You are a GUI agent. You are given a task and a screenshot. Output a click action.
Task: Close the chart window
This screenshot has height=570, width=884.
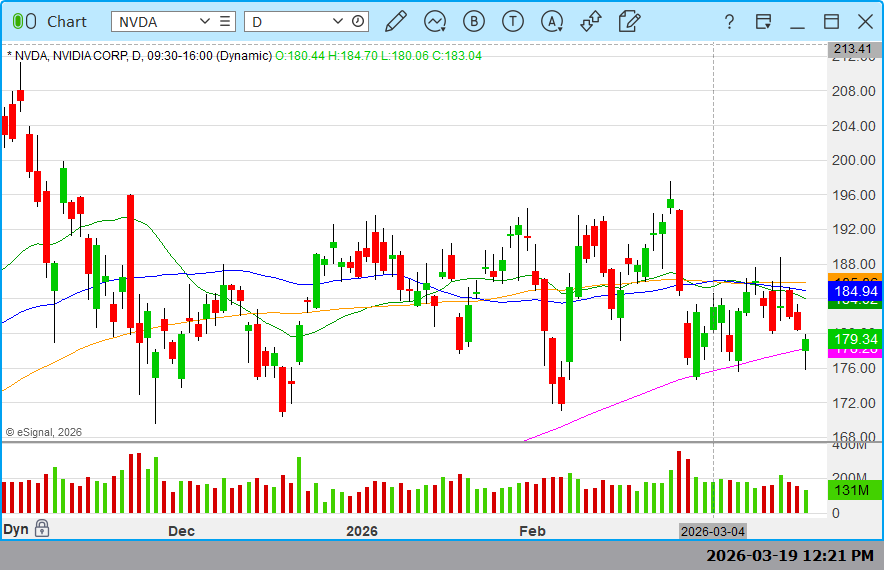[x=865, y=22]
